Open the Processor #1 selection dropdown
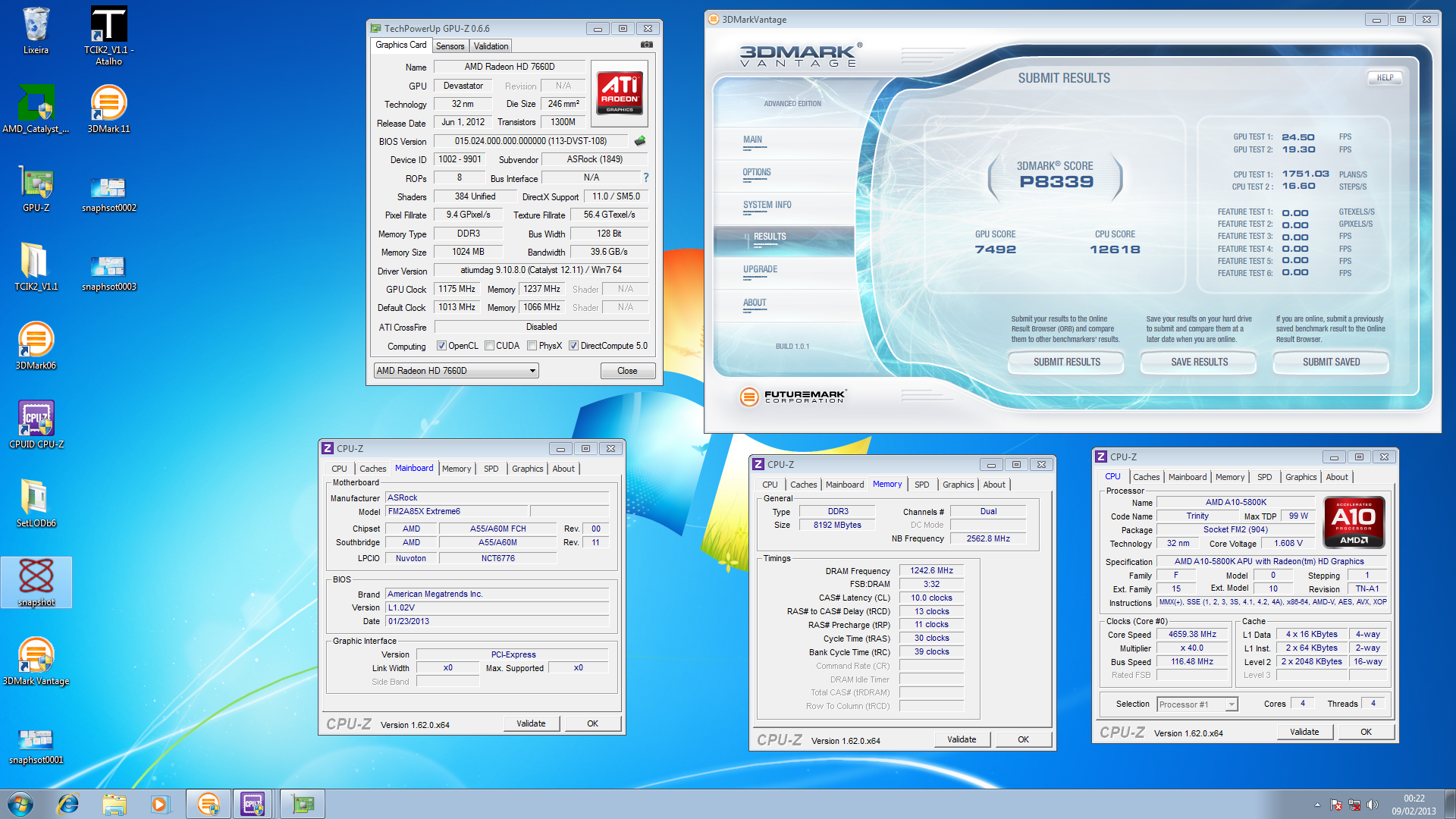The width and height of the screenshot is (1456, 819). (x=1197, y=704)
